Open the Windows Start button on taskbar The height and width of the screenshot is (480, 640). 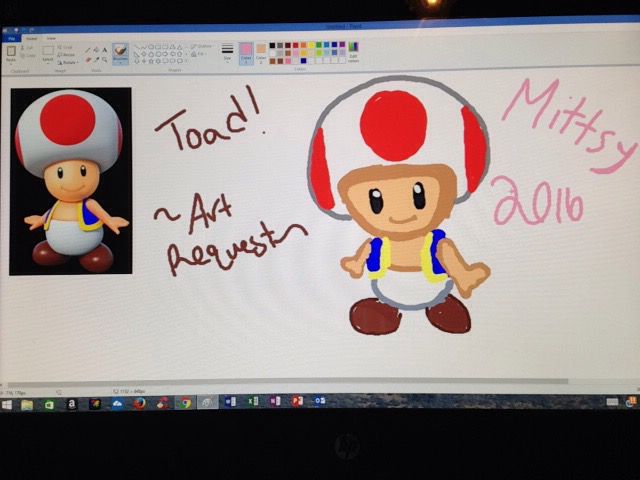pyautogui.click(x=7, y=405)
